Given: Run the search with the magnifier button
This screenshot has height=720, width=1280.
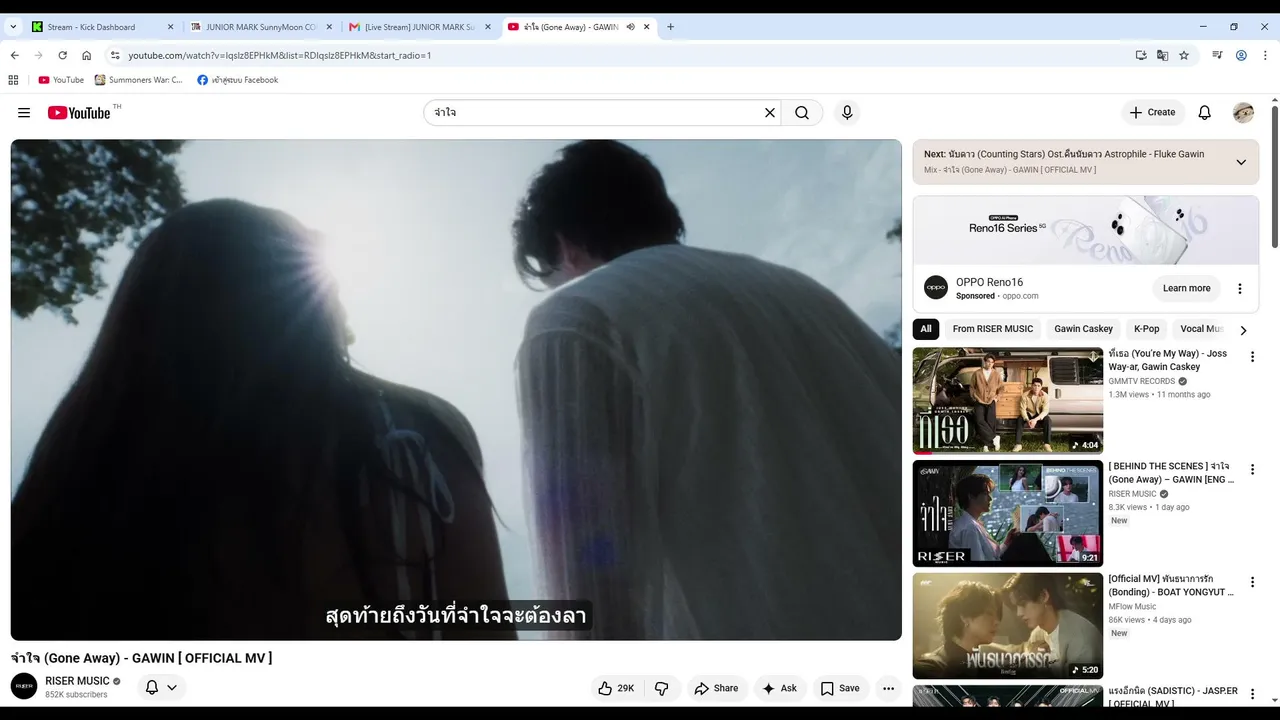Looking at the screenshot, I should pyautogui.click(x=802, y=113).
